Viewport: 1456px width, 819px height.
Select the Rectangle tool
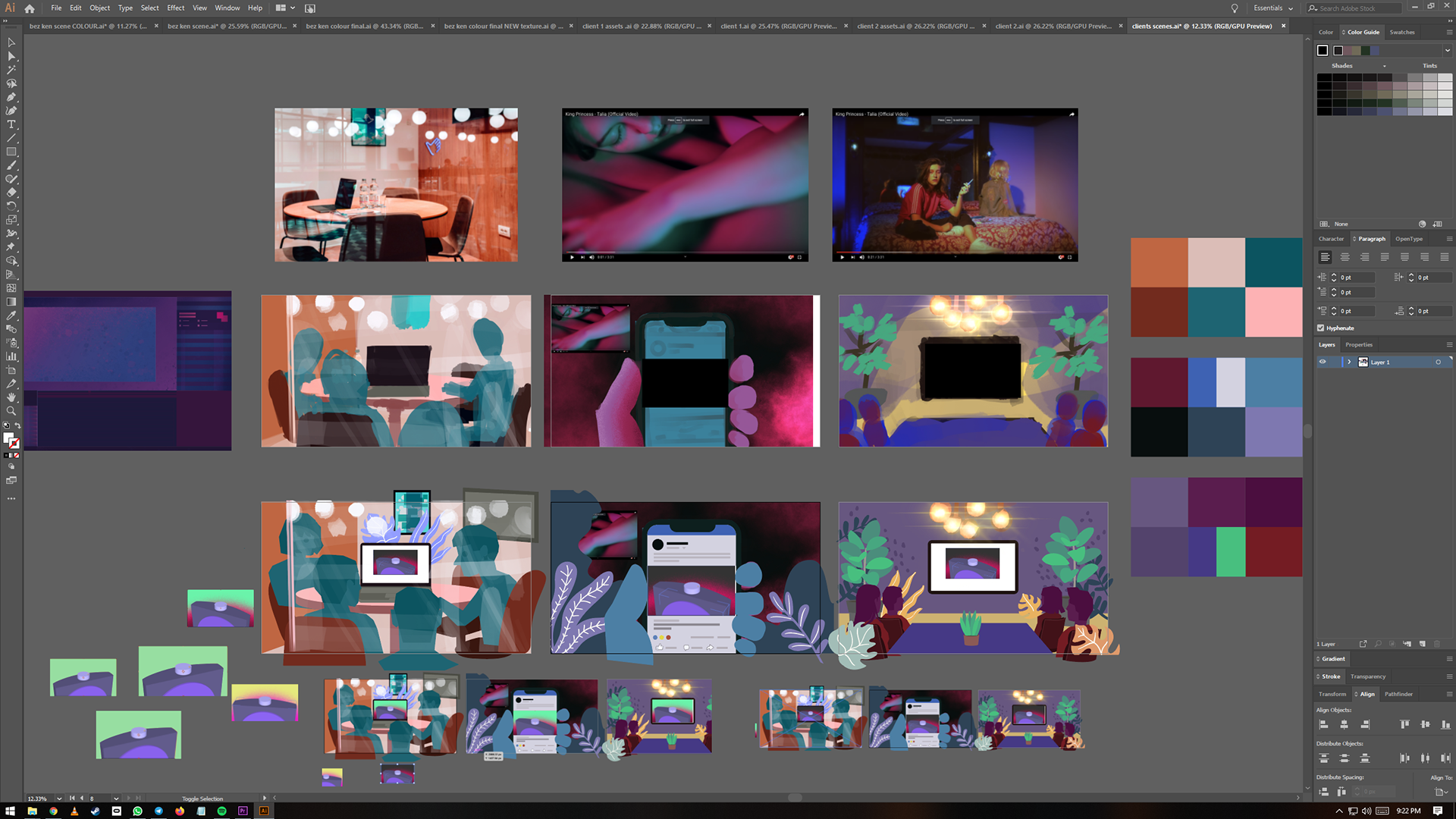[11, 152]
